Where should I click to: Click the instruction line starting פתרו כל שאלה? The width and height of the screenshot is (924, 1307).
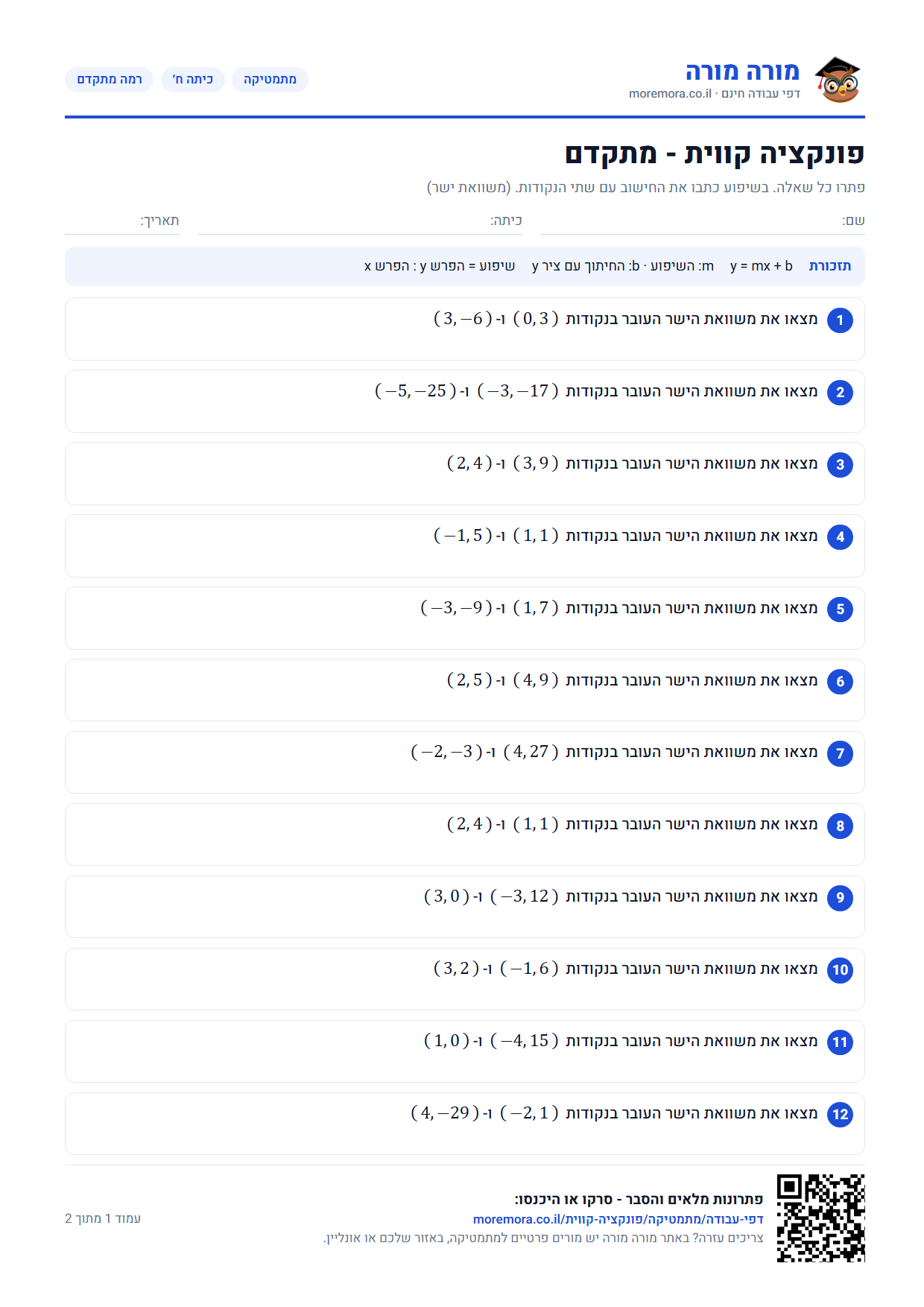coord(645,187)
